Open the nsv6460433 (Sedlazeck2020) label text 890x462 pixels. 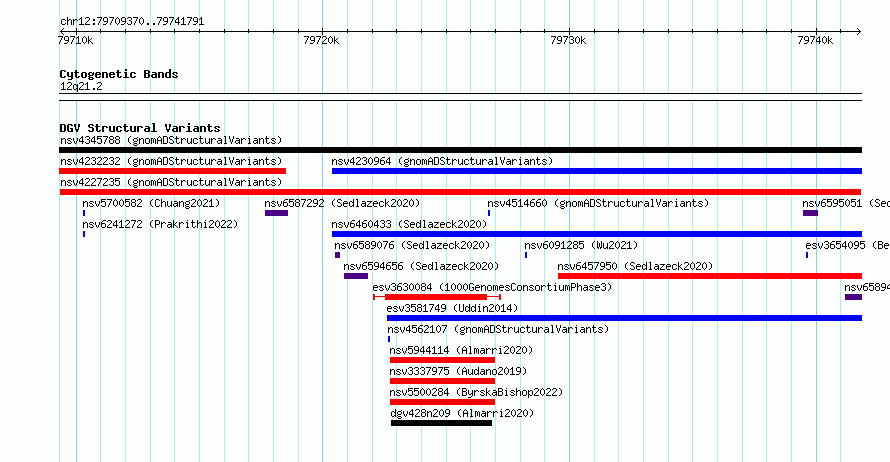pos(409,224)
